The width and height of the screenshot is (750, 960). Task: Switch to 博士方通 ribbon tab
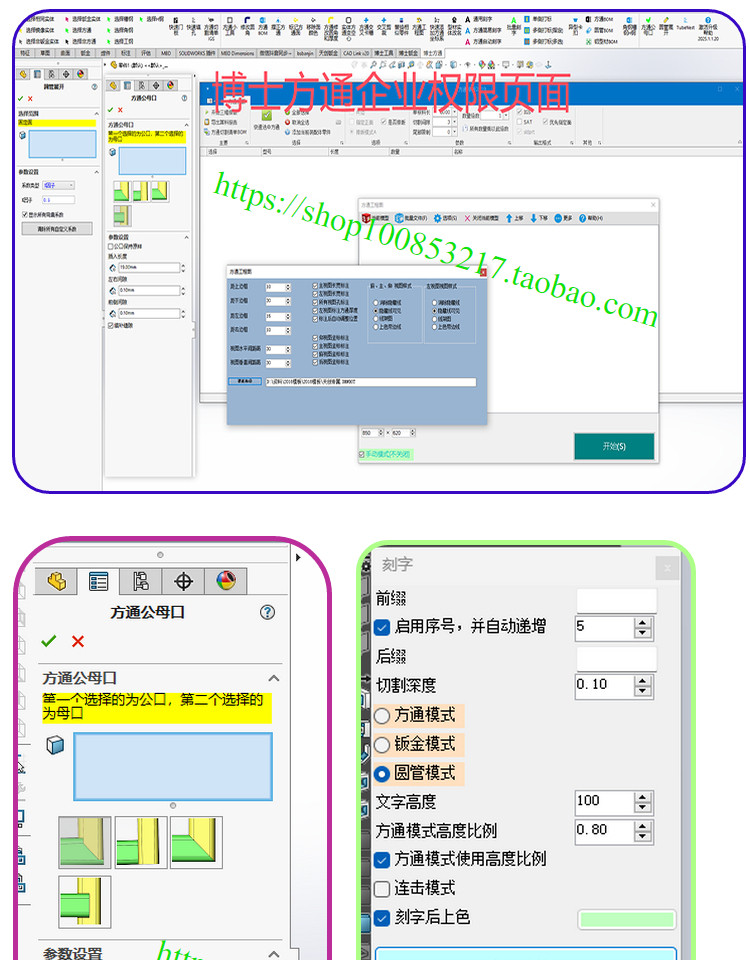coord(432,53)
